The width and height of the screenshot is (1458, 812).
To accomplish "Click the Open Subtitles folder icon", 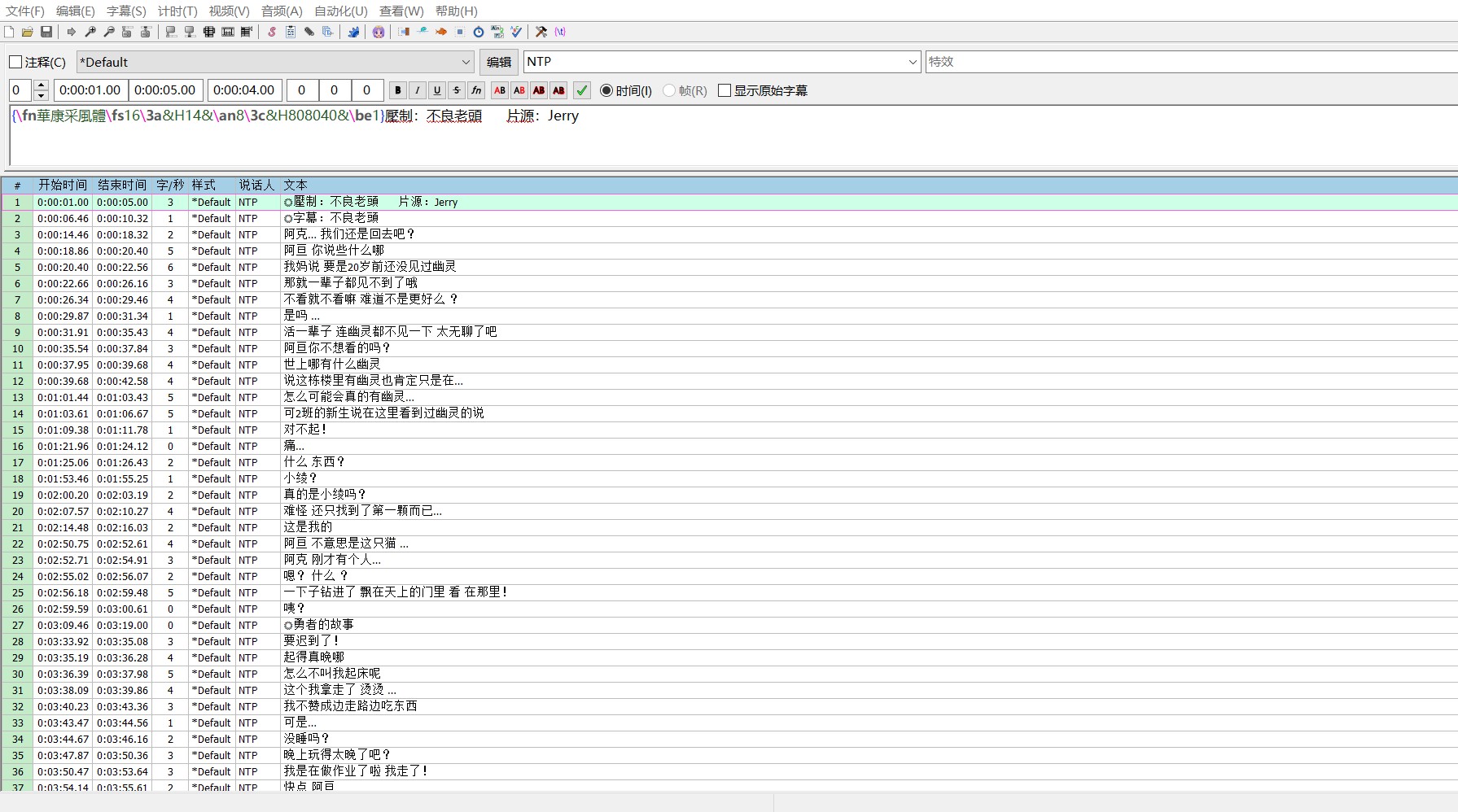I will 28,32.
